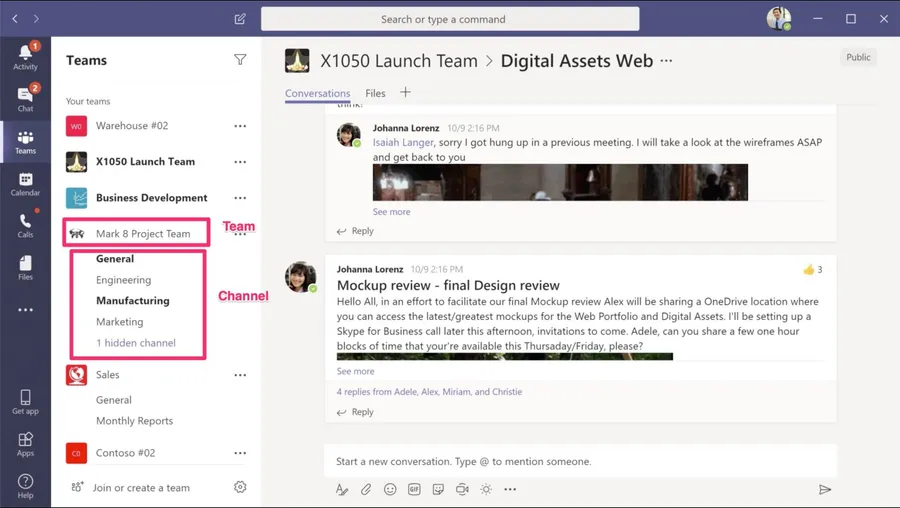Select the Conversations tab

(x=317, y=93)
